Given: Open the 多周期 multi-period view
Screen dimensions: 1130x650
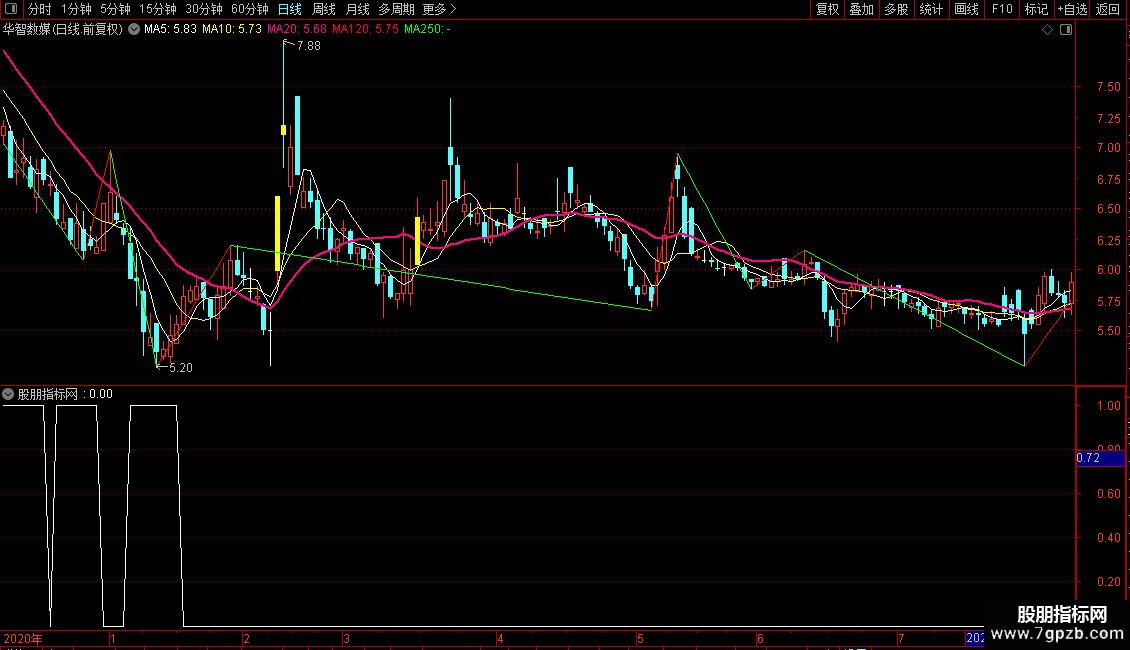Looking at the screenshot, I should coord(396,9).
